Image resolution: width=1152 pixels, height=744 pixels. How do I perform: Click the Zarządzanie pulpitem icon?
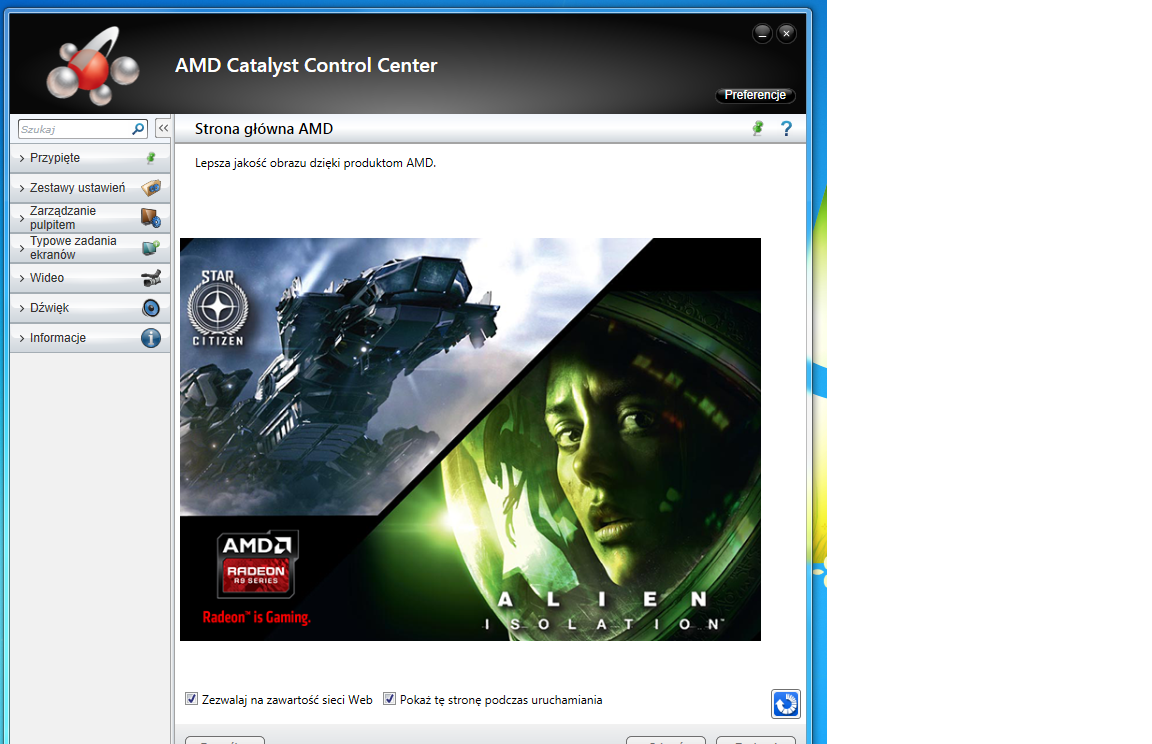click(151, 218)
